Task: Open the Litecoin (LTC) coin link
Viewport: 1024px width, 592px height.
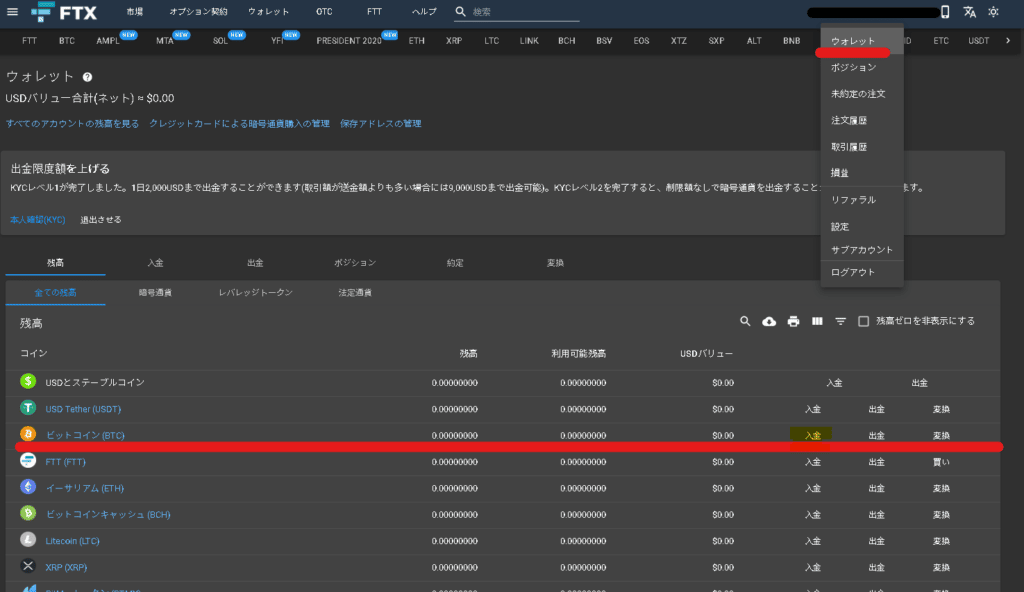Action: tap(72, 541)
